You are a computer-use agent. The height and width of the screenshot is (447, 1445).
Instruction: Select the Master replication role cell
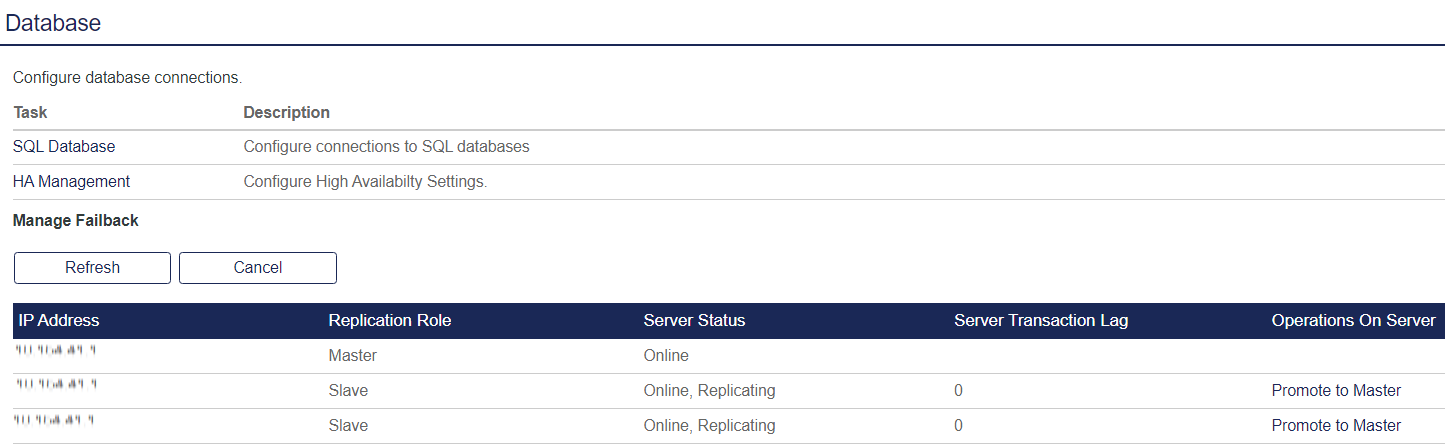[x=352, y=356]
